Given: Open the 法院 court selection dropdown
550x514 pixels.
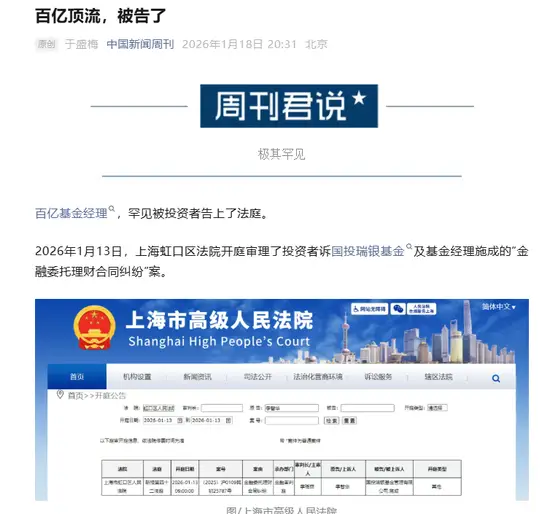Looking at the screenshot, I should click(x=159, y=408).
